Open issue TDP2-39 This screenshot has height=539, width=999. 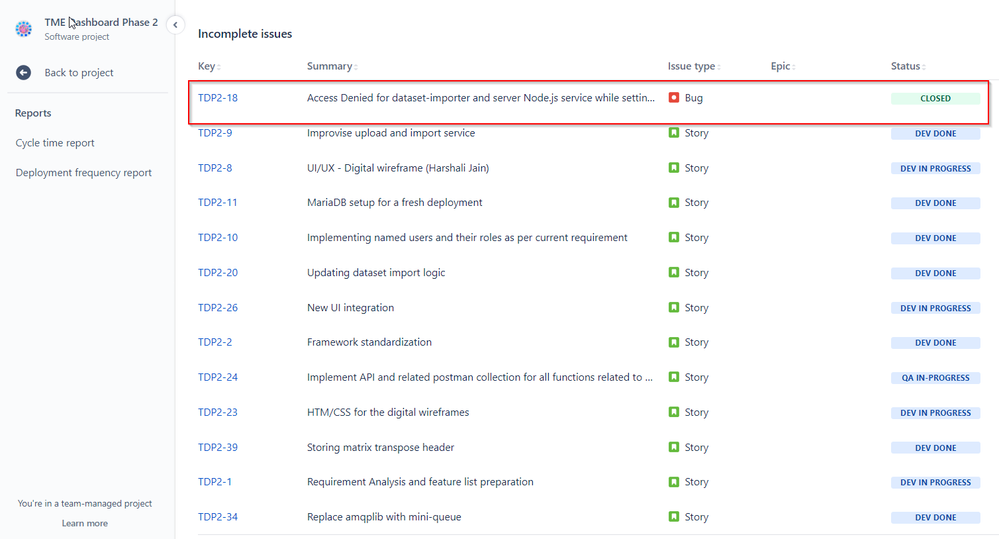point(218,447)
